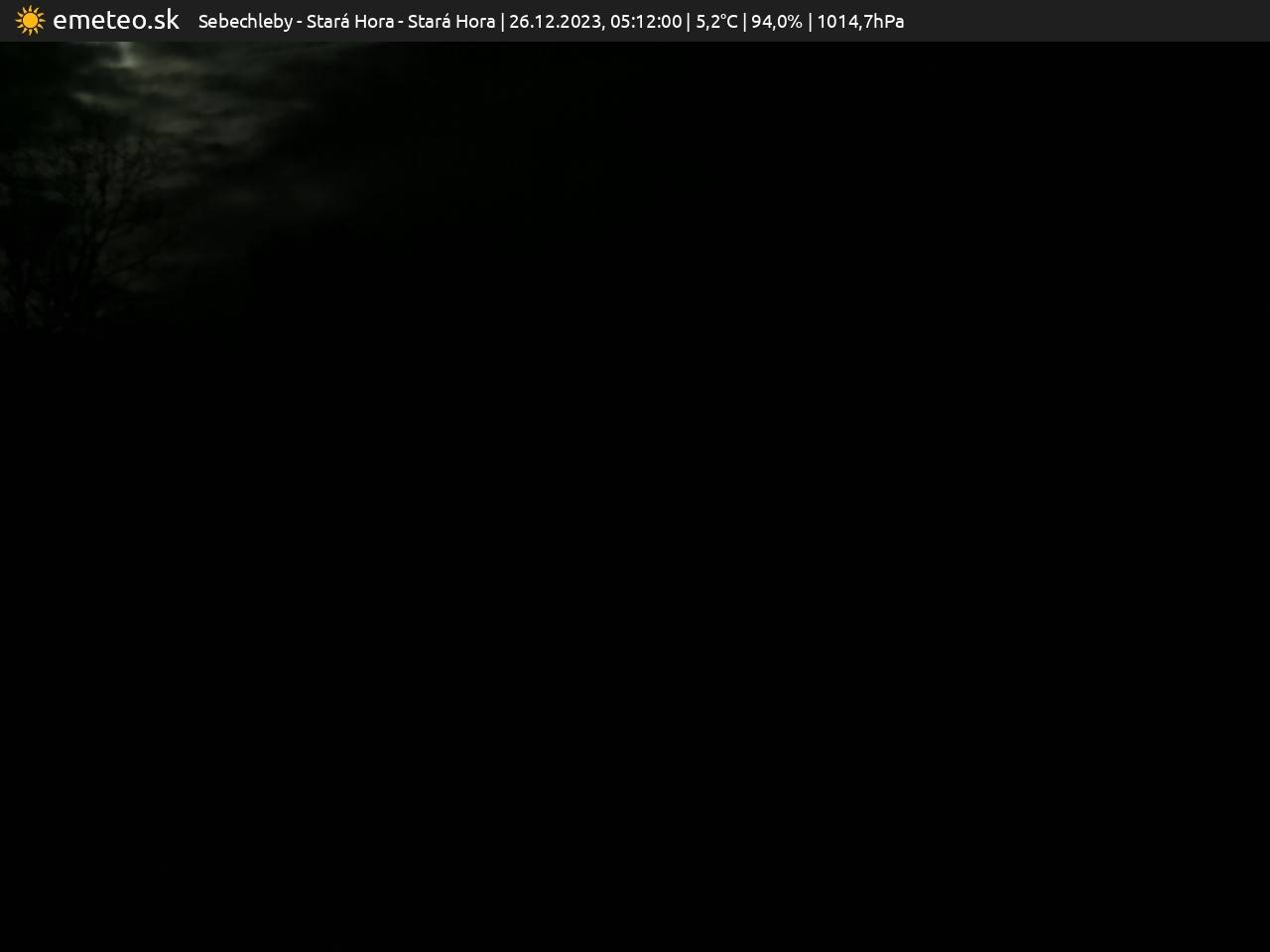Image resolution: width=1270 pixels, height=952 pixels.
Task: Click the timestamp 05:12:00
Action: click(646, 22)
